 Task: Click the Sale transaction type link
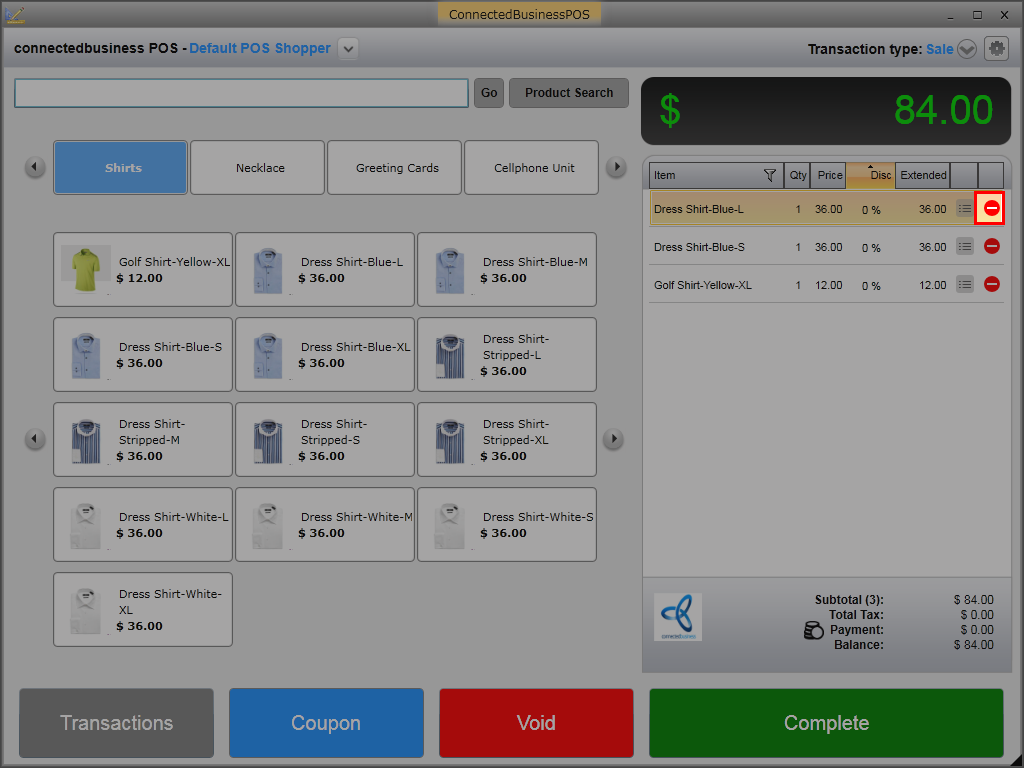point(940,49)
